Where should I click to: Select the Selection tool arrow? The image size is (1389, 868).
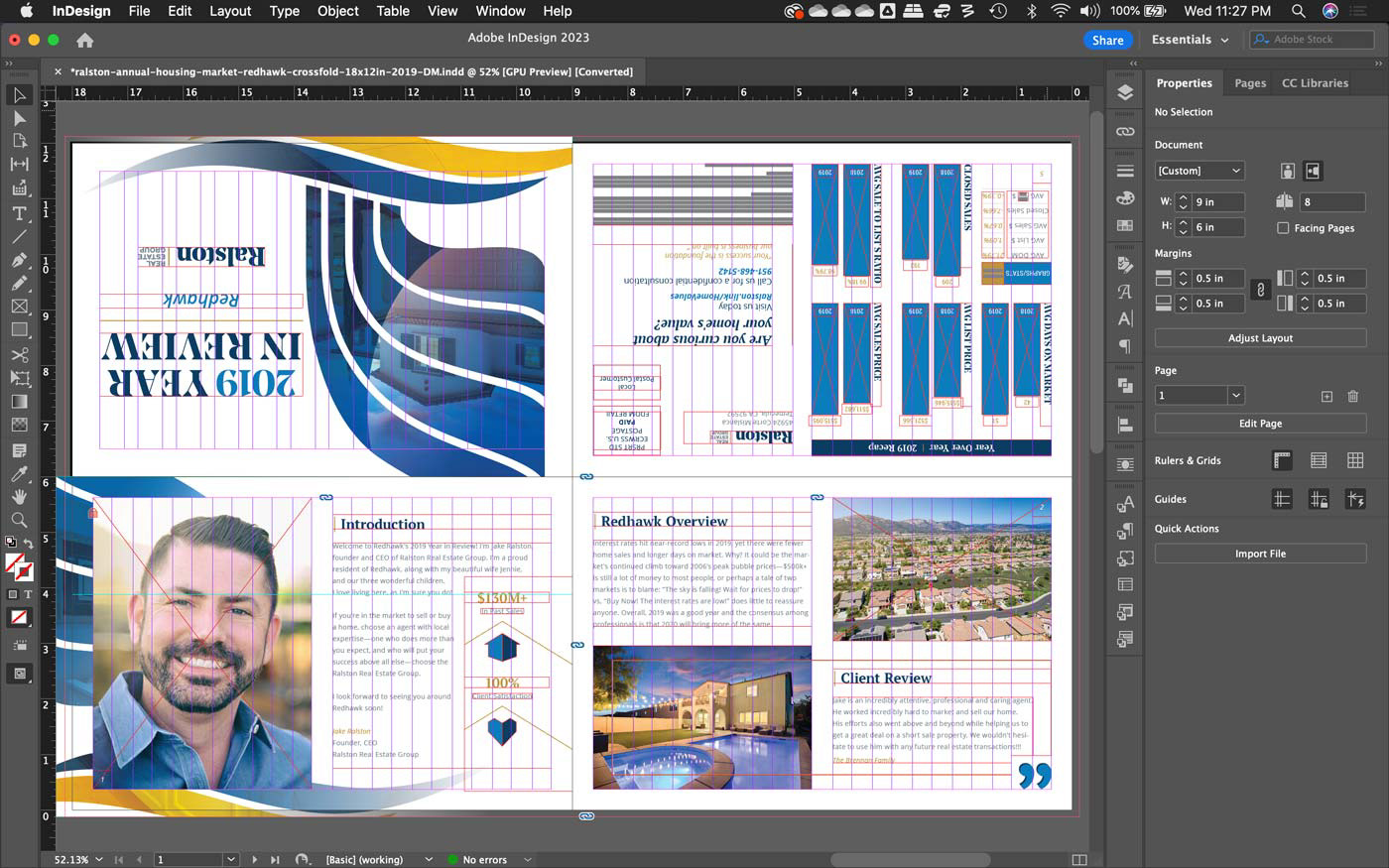(x=19, y=95)
